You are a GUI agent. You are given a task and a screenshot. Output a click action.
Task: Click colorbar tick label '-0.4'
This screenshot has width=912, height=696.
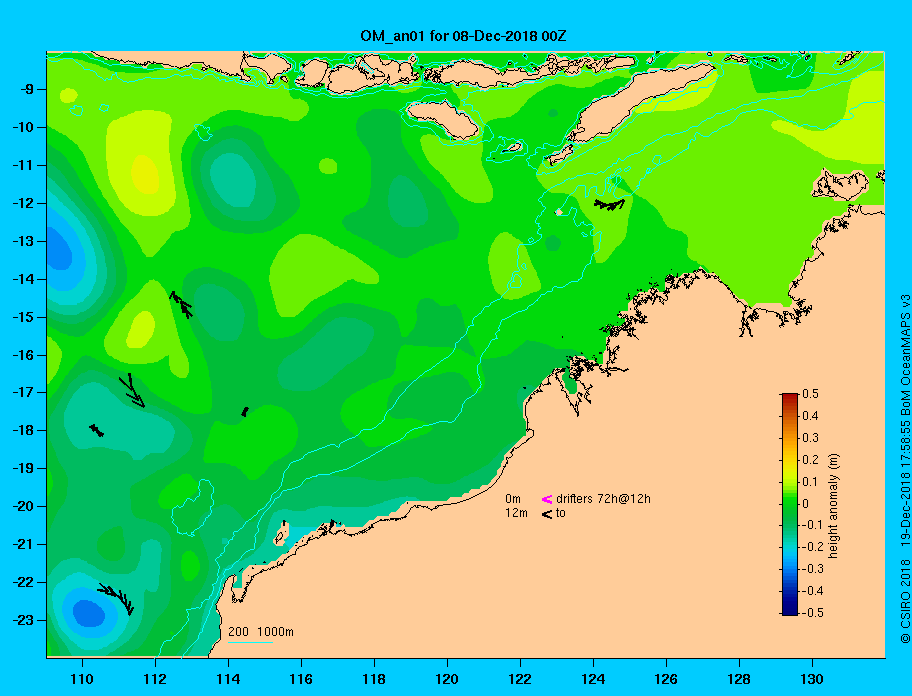(x=812, y=591)
